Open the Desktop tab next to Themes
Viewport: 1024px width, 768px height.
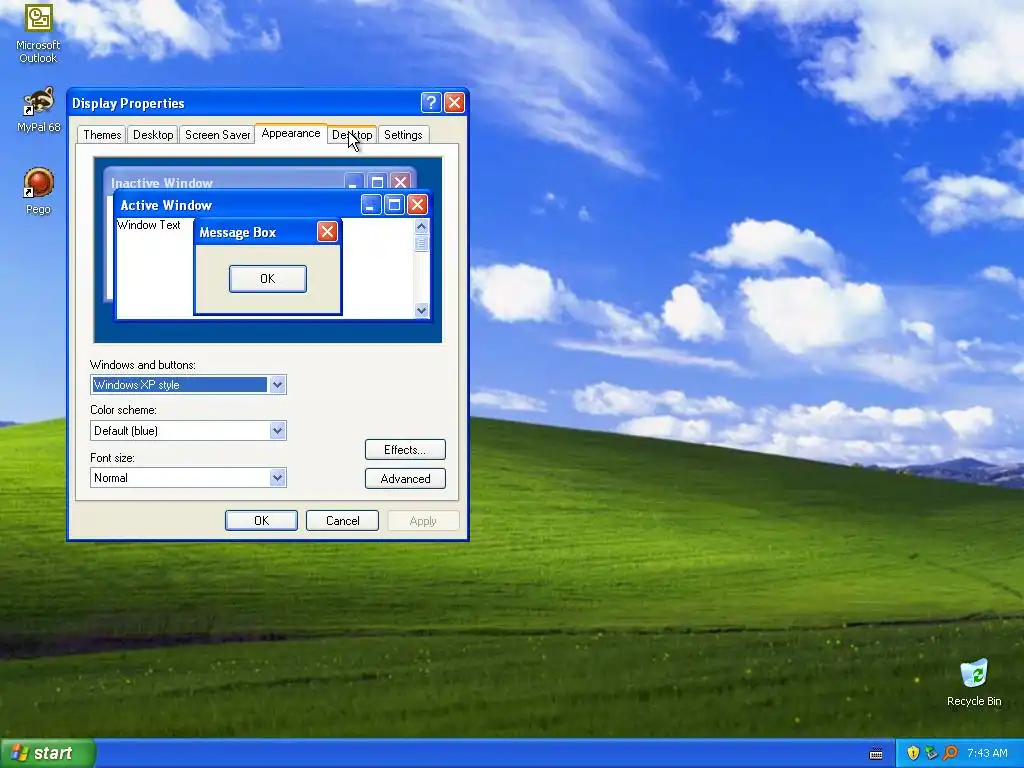[153, 135]
